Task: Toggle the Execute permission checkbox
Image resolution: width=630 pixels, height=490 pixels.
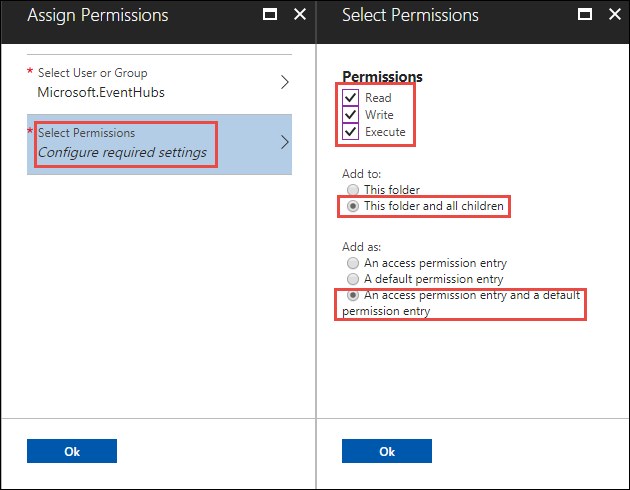Action: tap(350, 132)
